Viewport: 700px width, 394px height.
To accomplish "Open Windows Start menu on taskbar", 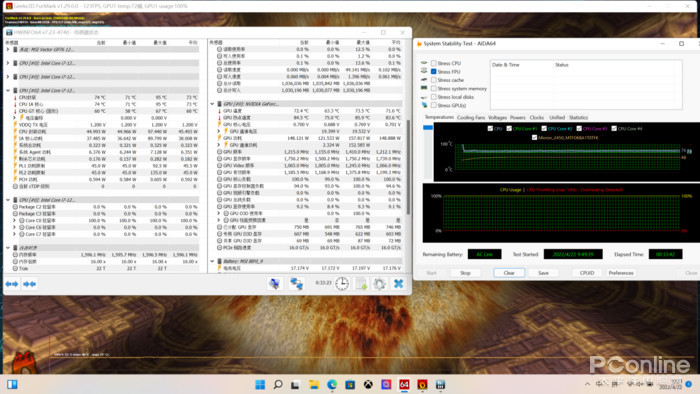I will (x=260, y=384).
